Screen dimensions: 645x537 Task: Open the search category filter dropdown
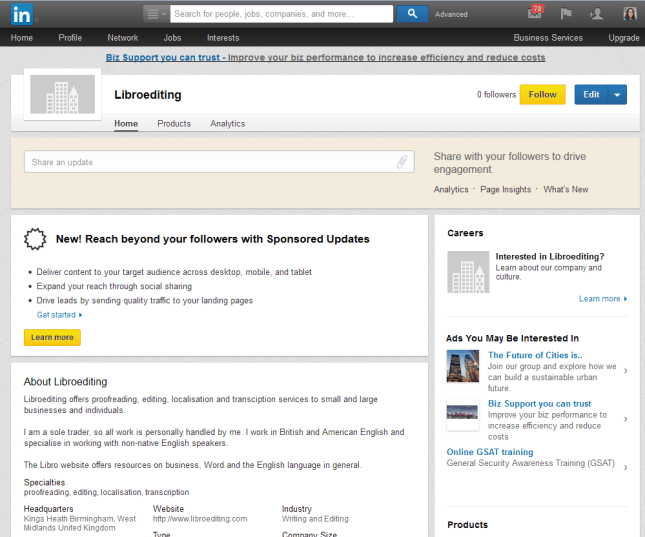pos(156,14)
